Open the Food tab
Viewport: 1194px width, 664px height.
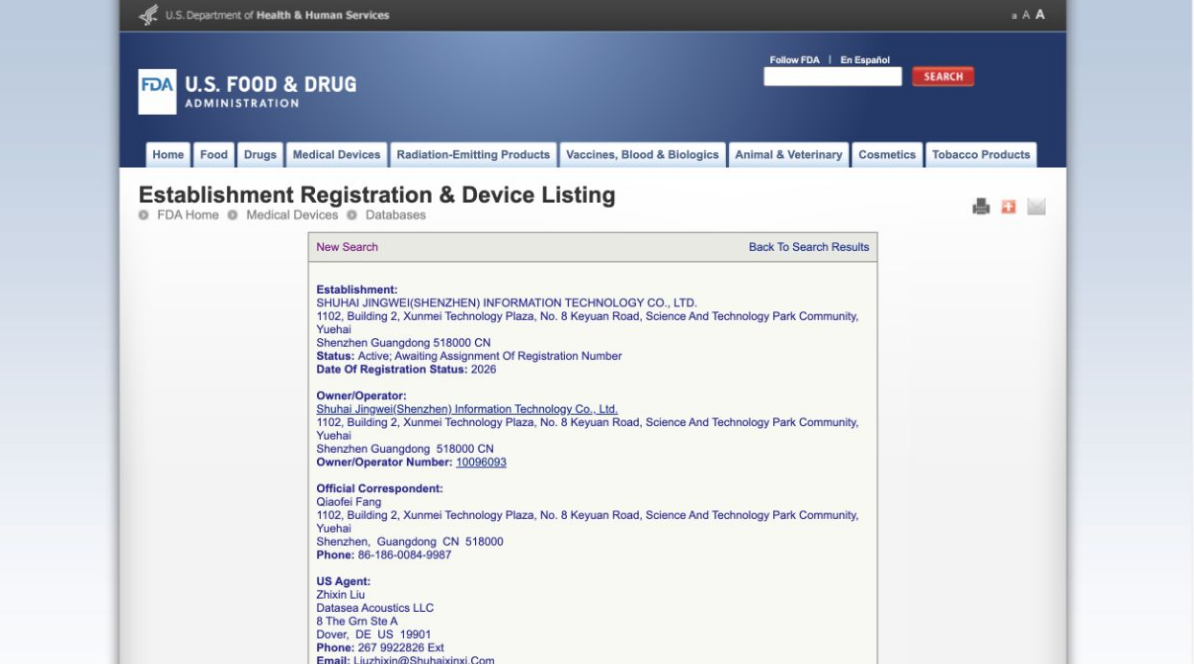click(214, 155)
